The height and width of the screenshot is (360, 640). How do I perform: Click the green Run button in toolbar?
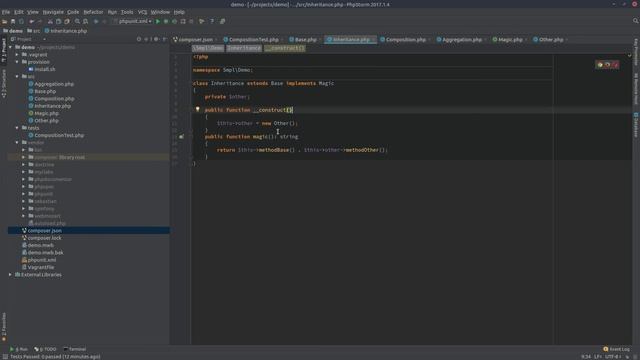point(158,21)
